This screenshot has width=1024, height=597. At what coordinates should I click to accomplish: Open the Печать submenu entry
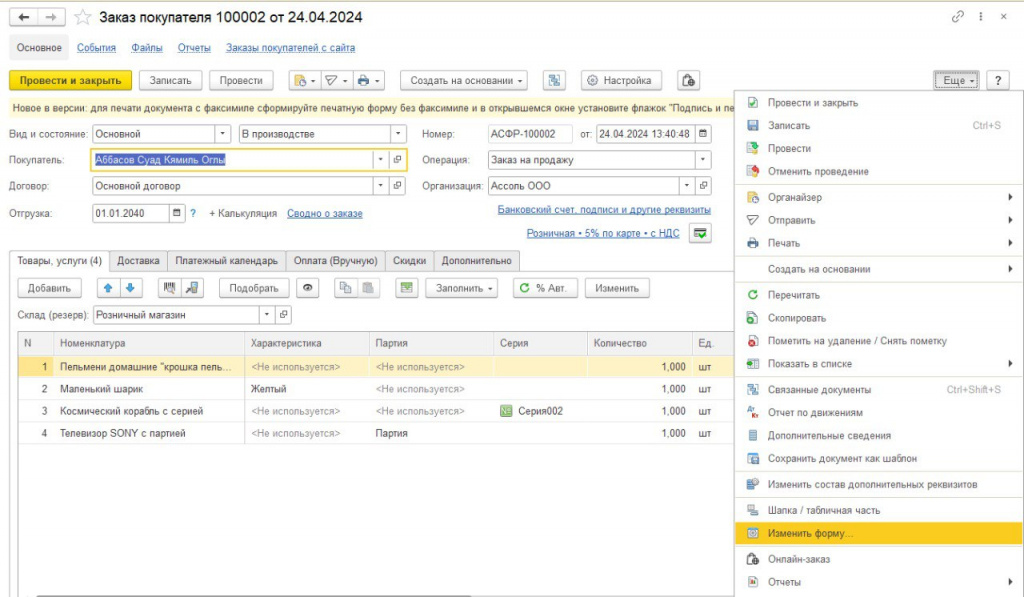[x=878, y=243]
